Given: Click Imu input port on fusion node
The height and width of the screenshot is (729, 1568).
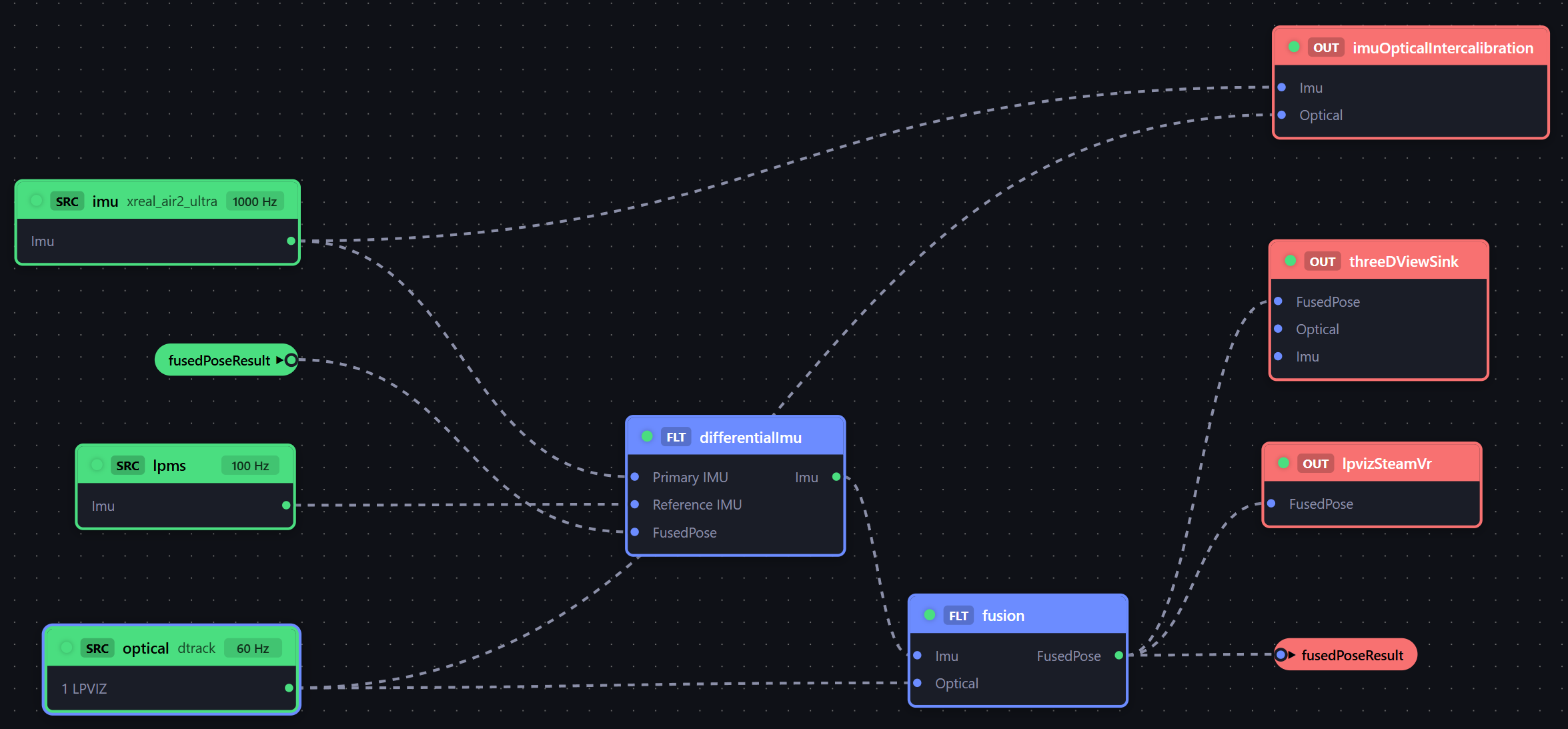Looking at the screenshot, I should 918,656.
